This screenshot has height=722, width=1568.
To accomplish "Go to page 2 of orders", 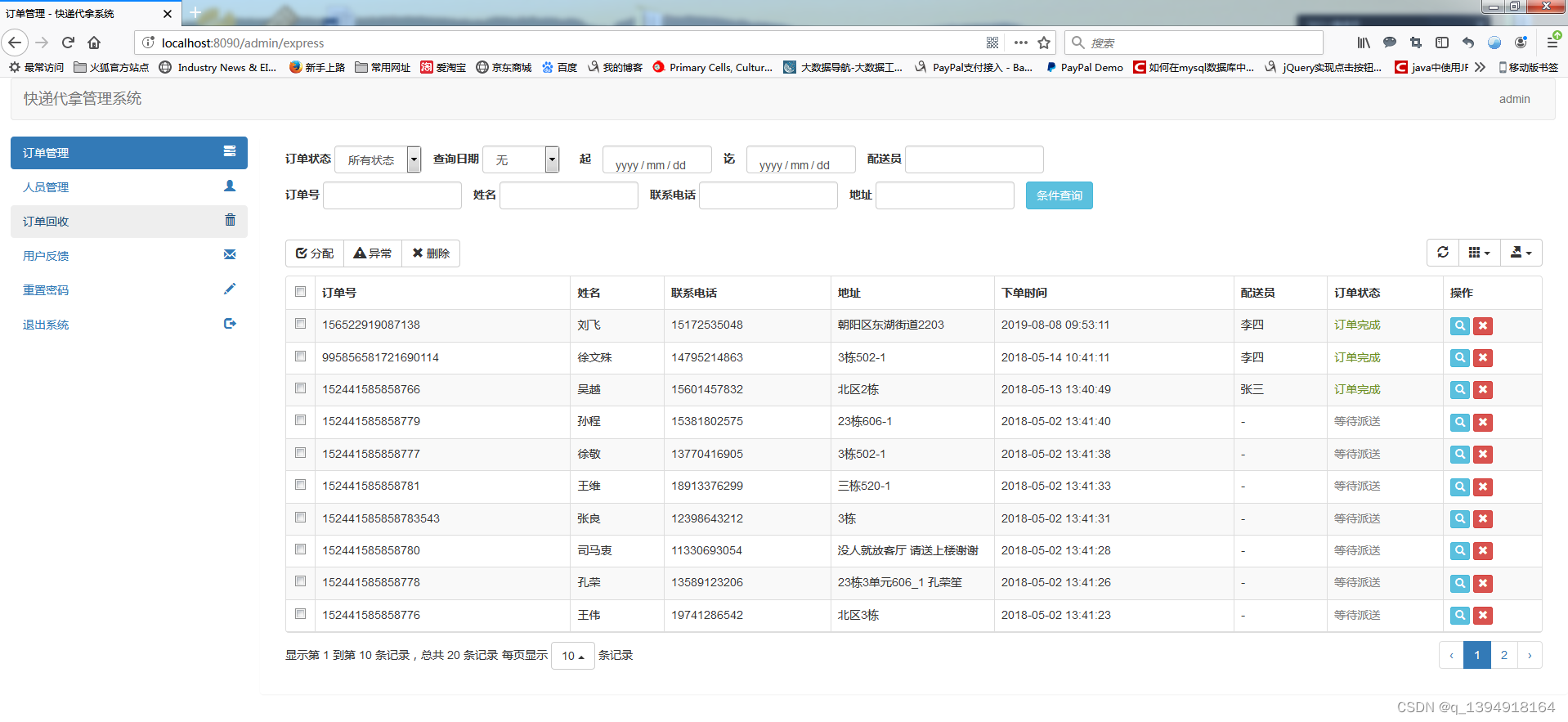I will pos(1504,655).
